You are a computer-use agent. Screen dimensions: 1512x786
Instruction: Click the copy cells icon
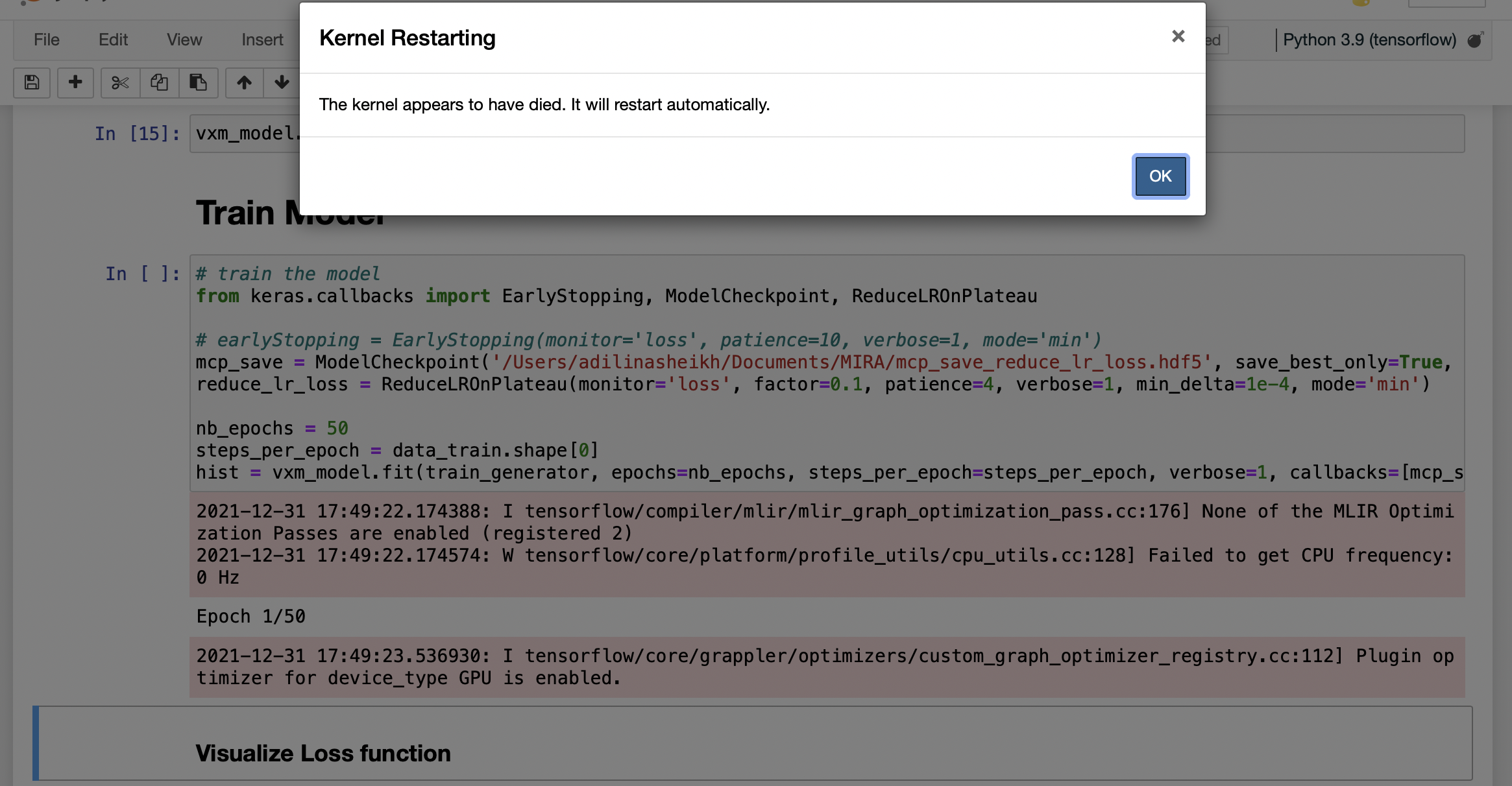pos(159,82)
